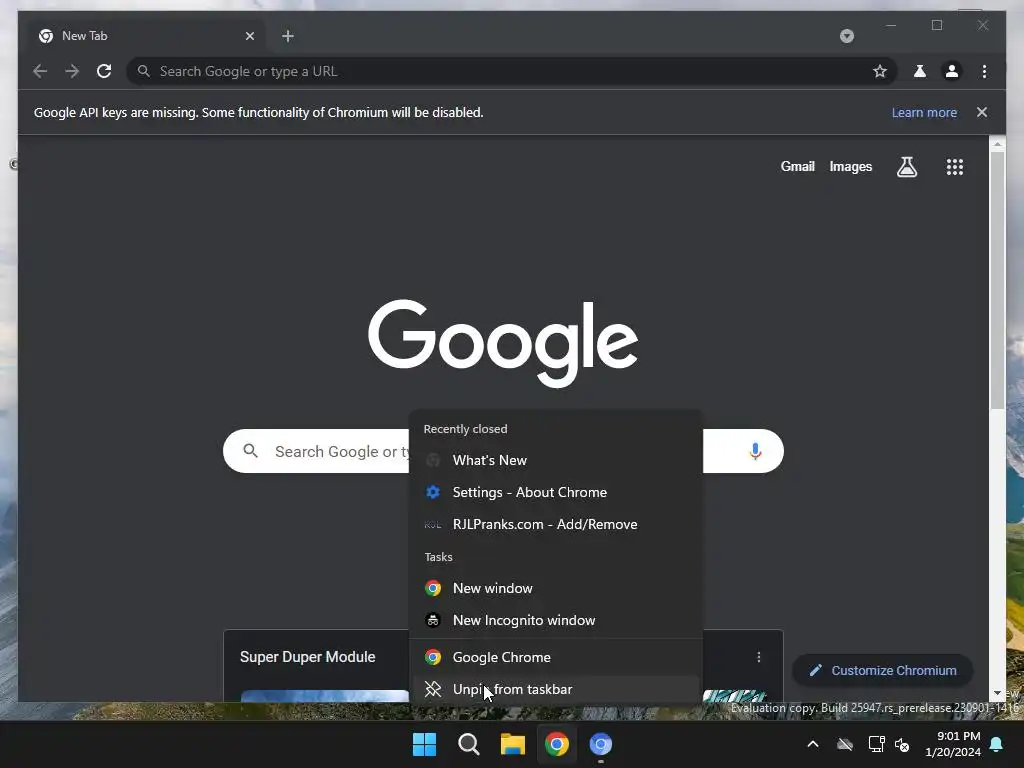
Task: Click the Google Chrome taskbar icon
Action: [556, 744]
